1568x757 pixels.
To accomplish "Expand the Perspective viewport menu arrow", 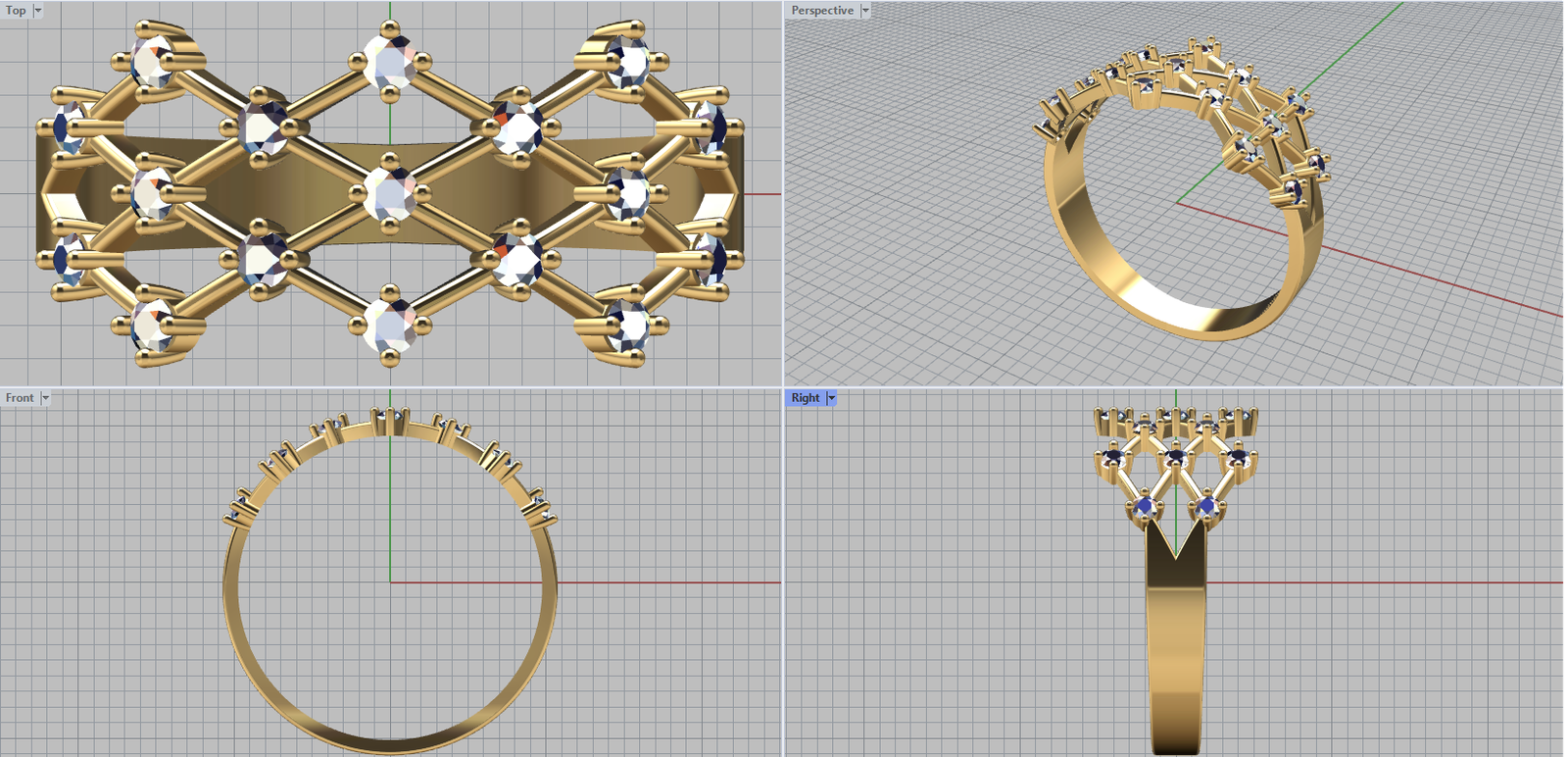I will [x=865, y=11].
